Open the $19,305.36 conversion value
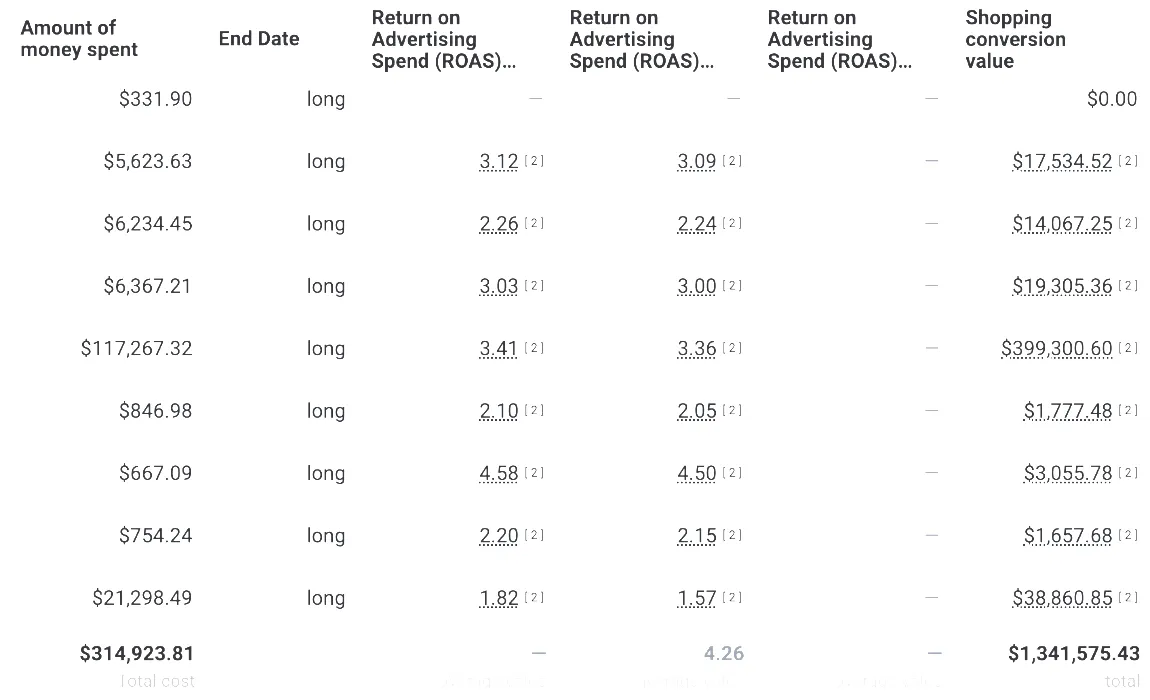 click(1062, 286)
